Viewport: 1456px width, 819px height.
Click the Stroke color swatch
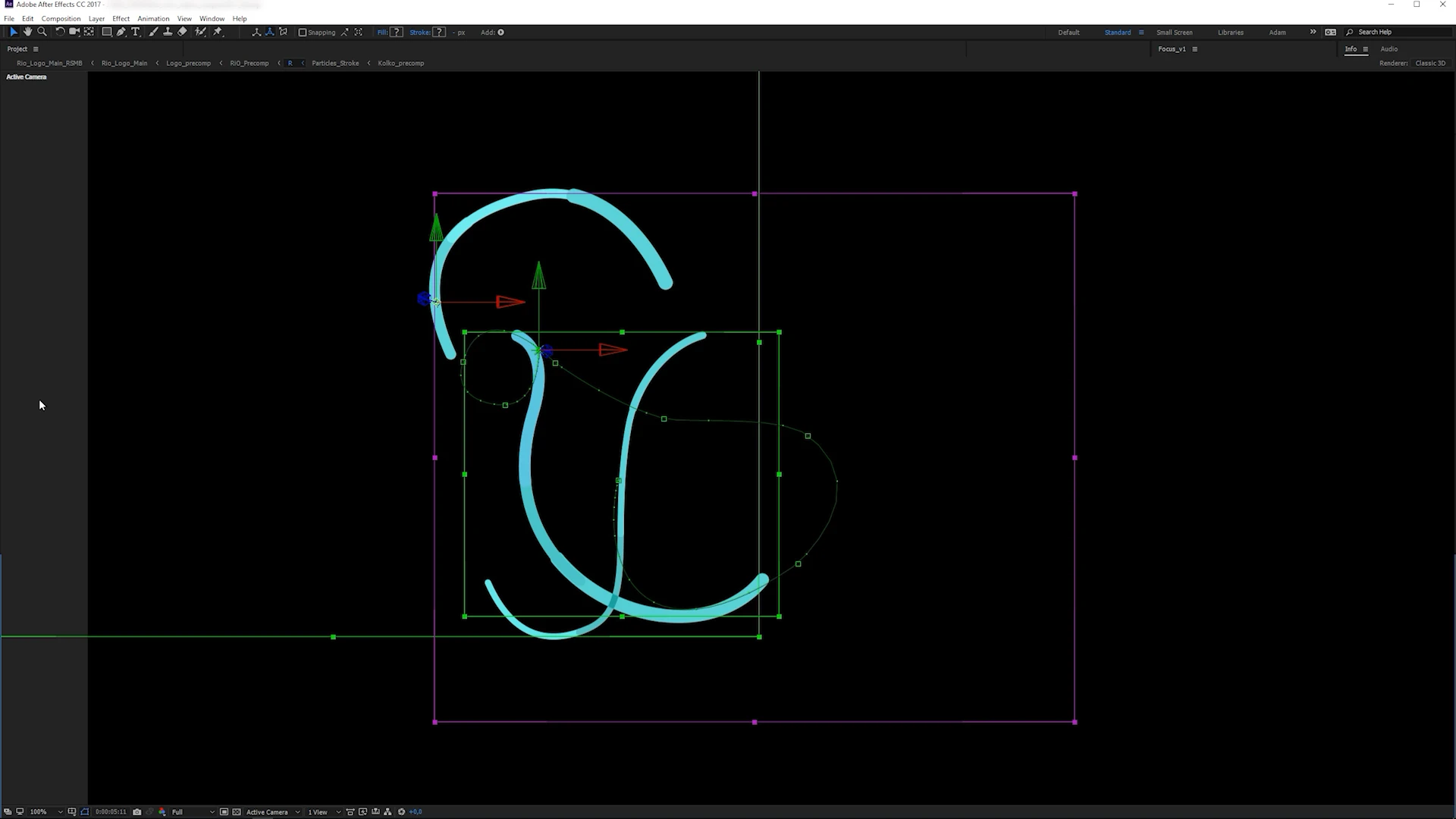pyautogui.click(x=439, y=33)
